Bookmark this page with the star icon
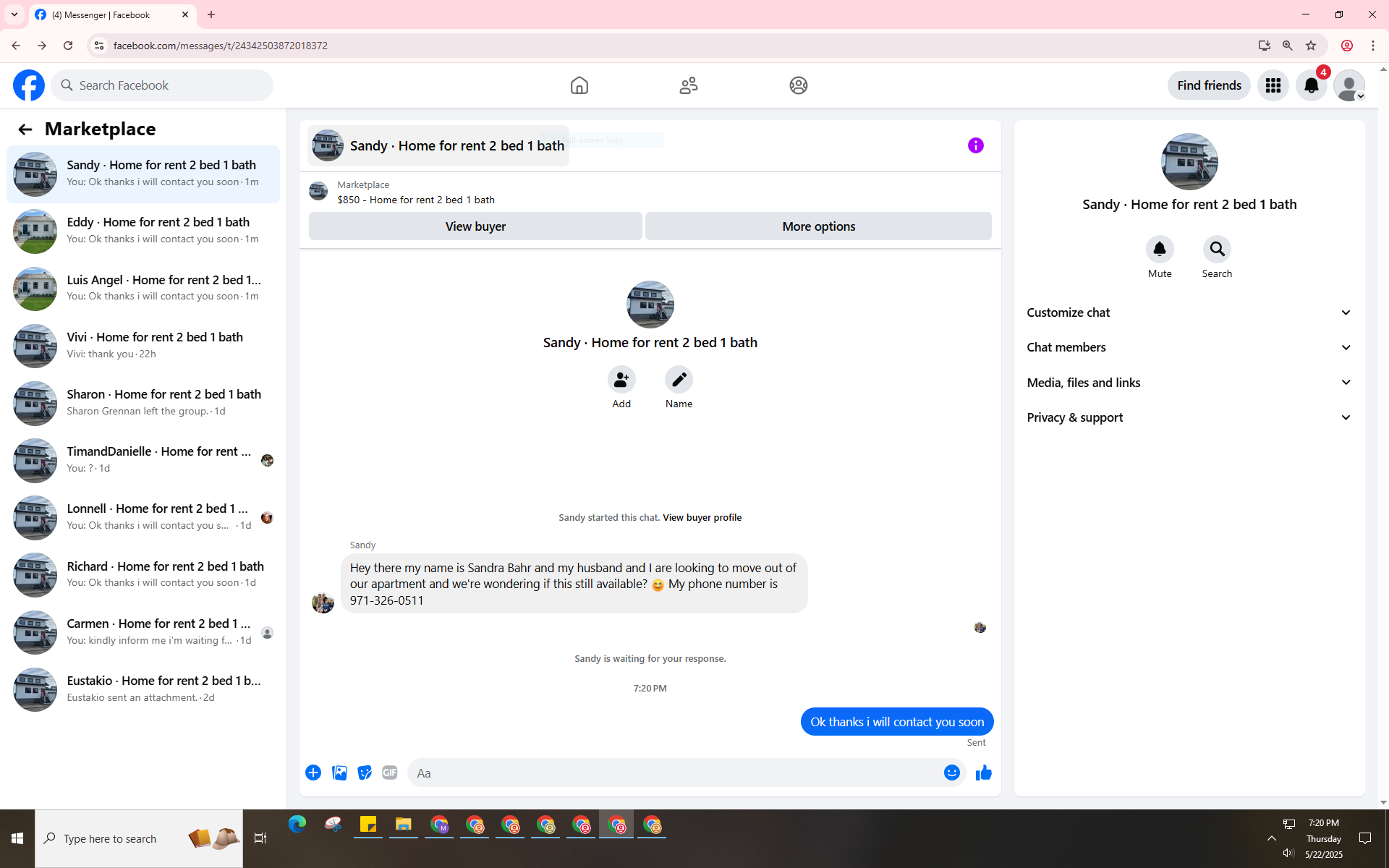Viewport: 1389px width, 868px height. click(1311, 46)
